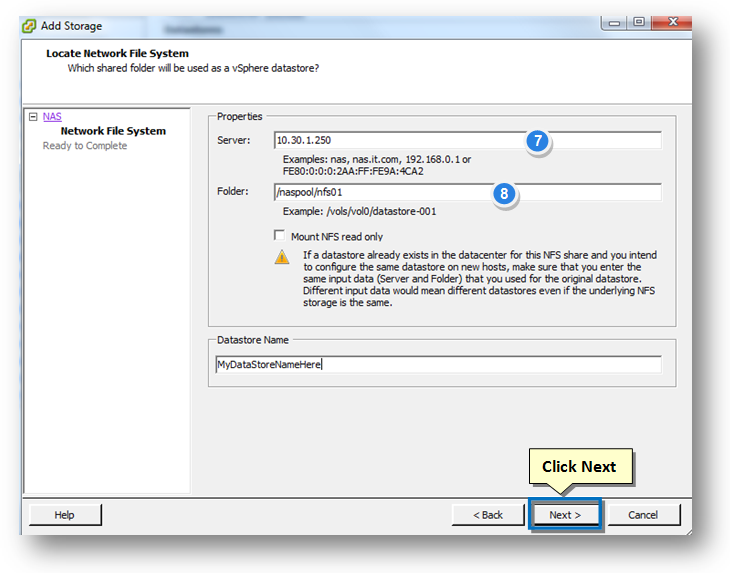The height and width of the screenshot is (573, 730).
Task: Click the Add Storage title bar icon
Action: [x=29, y=26]
